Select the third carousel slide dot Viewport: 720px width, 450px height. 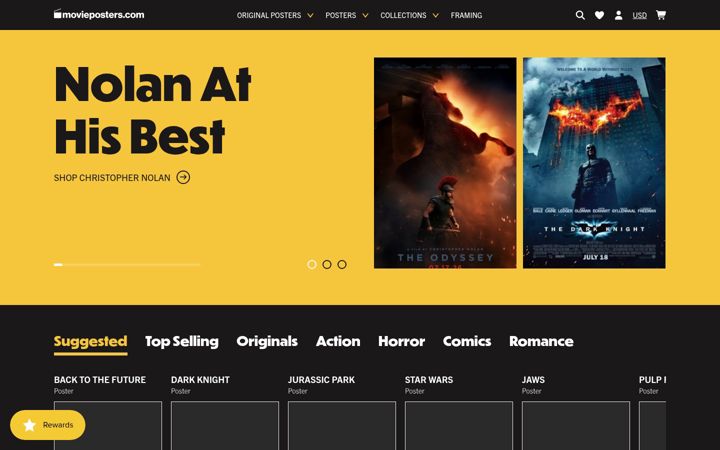point(342,264)
